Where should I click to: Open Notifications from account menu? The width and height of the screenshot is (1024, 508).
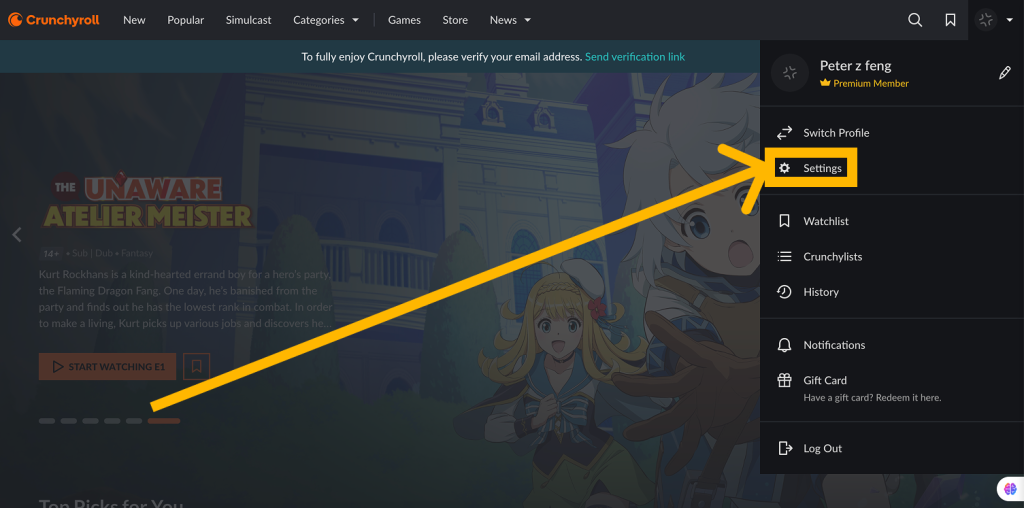[x=892, y=345]
